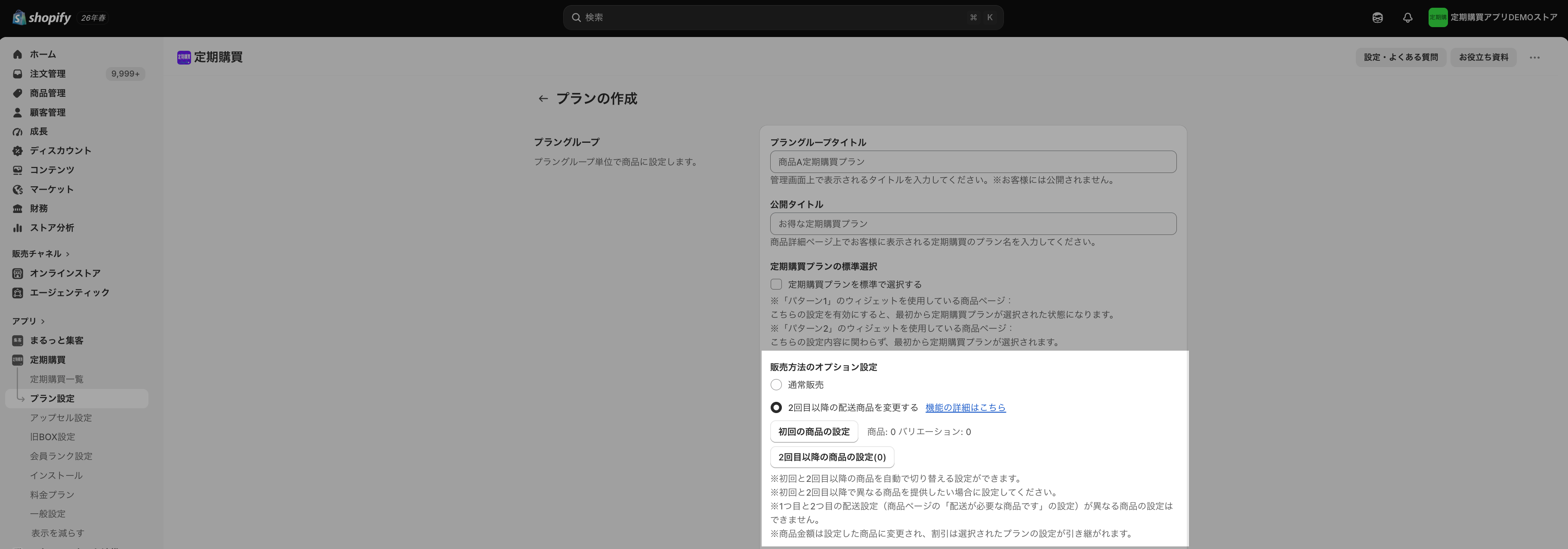
Task: Select 2回目以降の配送商品を変更する radio option
Action: click(776, 407)
